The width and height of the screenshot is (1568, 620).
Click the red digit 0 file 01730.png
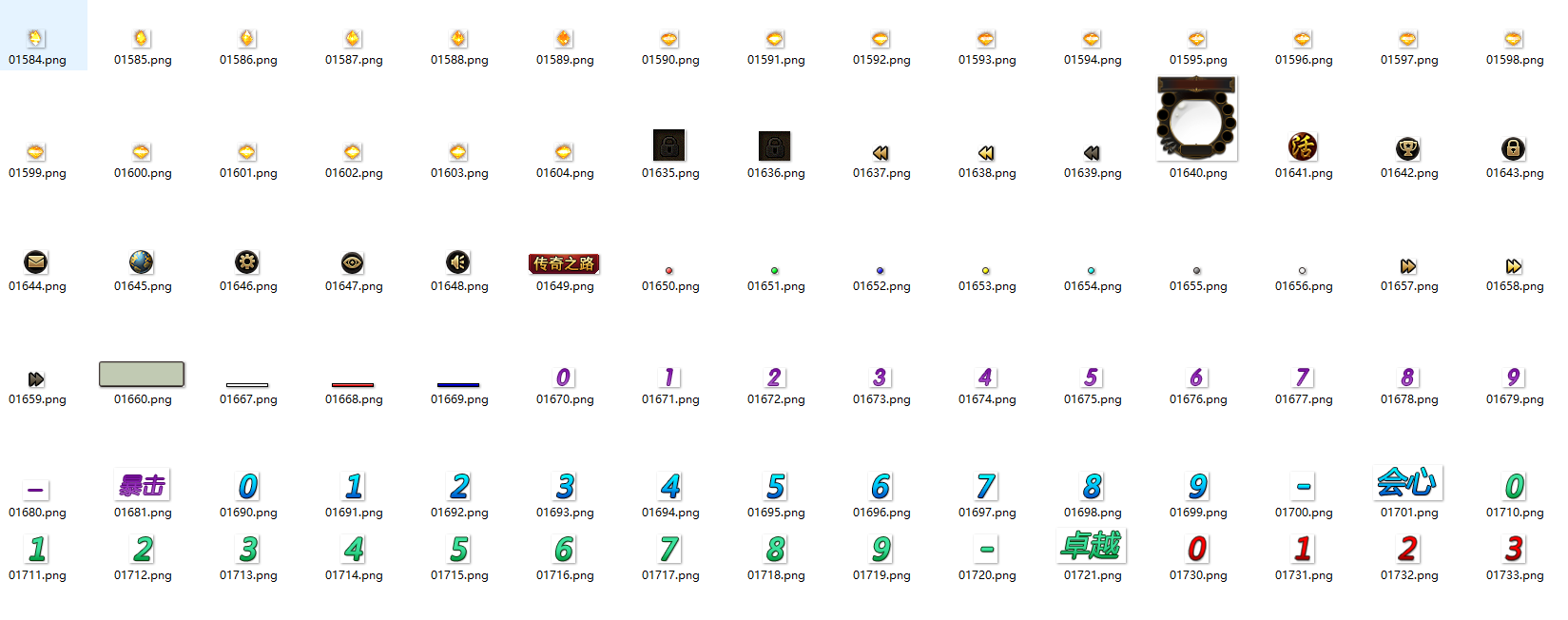[x=1197, y=549]
